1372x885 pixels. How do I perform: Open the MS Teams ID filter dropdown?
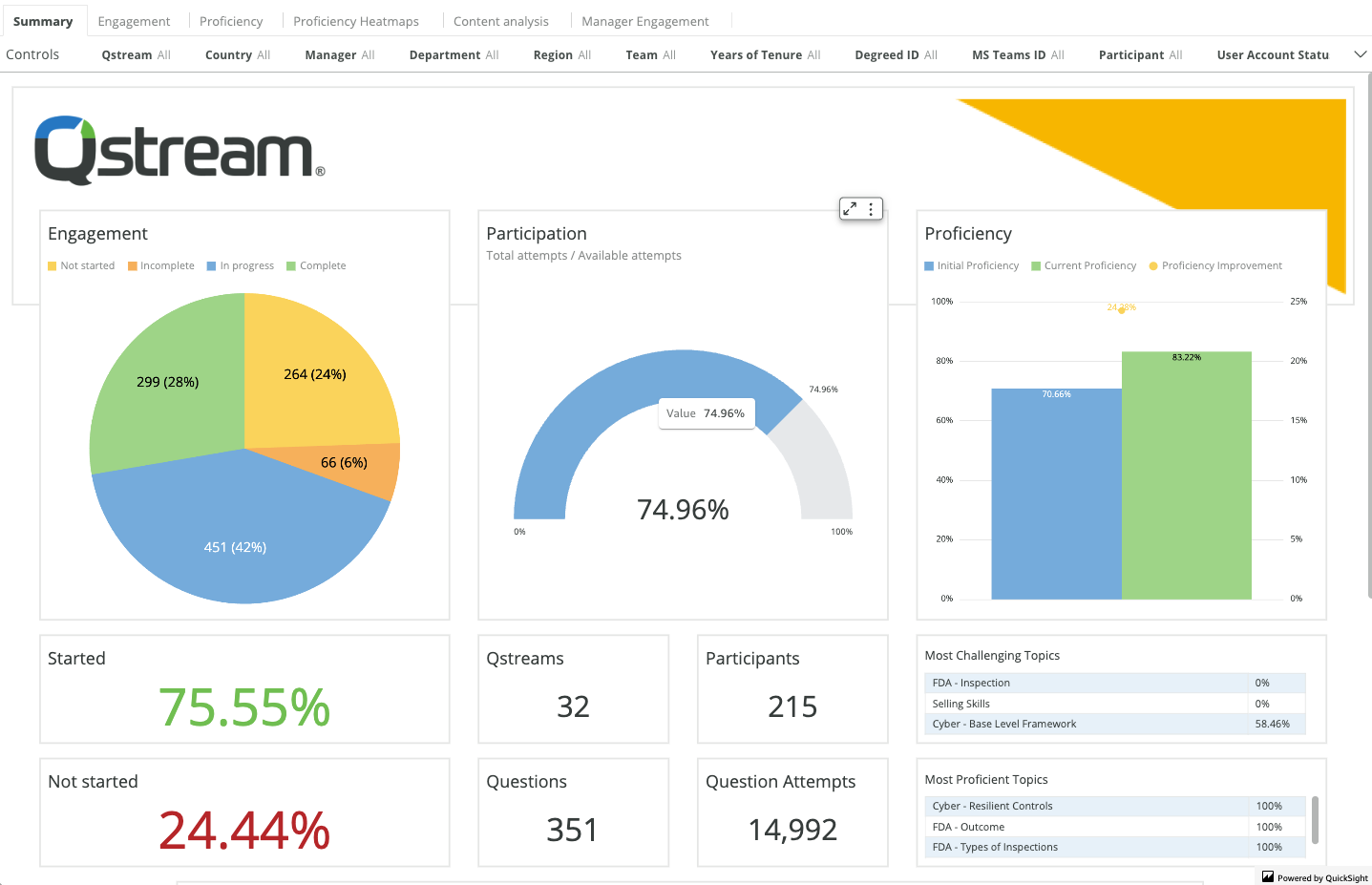(x=1019, y=55)
